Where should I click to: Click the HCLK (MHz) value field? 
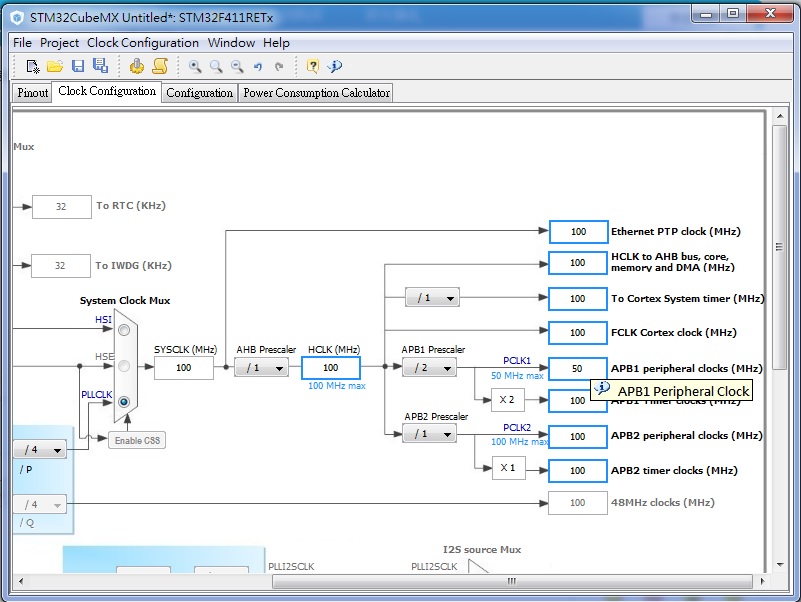tap(331, 367)
